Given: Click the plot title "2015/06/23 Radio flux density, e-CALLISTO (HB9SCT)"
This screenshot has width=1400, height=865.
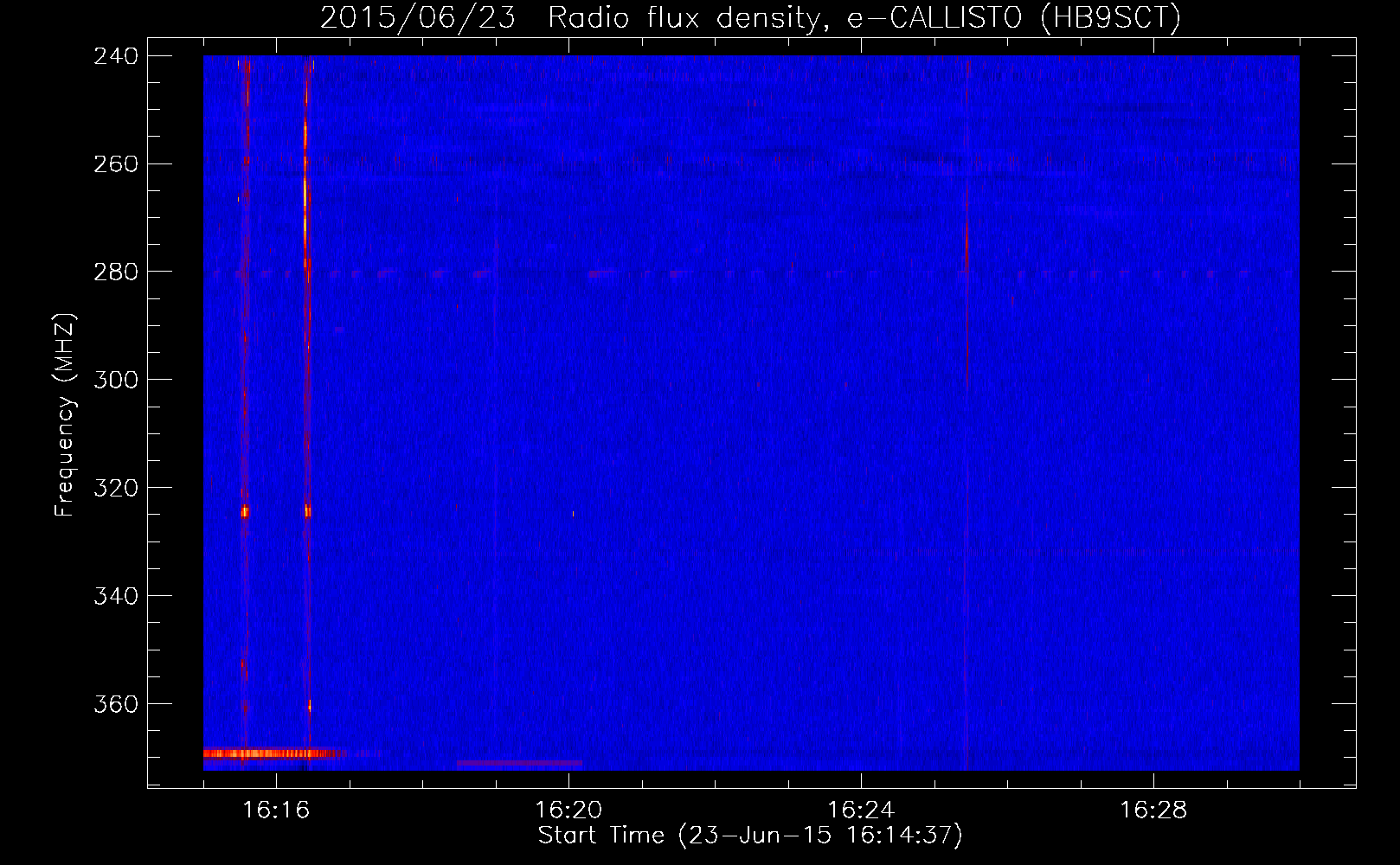Looking at the screenshot, I should 750,17.
